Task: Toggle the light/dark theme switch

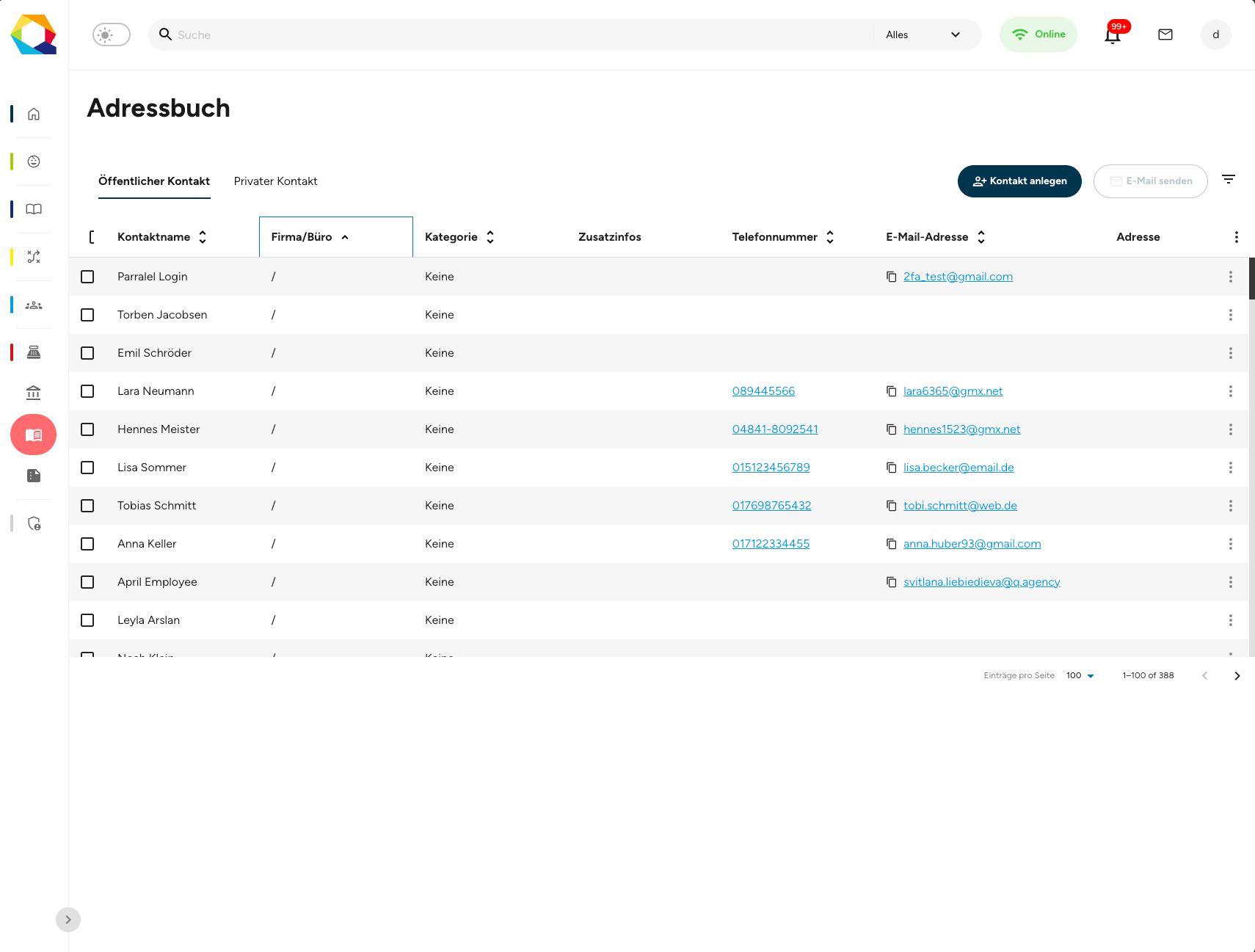Action: click(x=112, y=34)
